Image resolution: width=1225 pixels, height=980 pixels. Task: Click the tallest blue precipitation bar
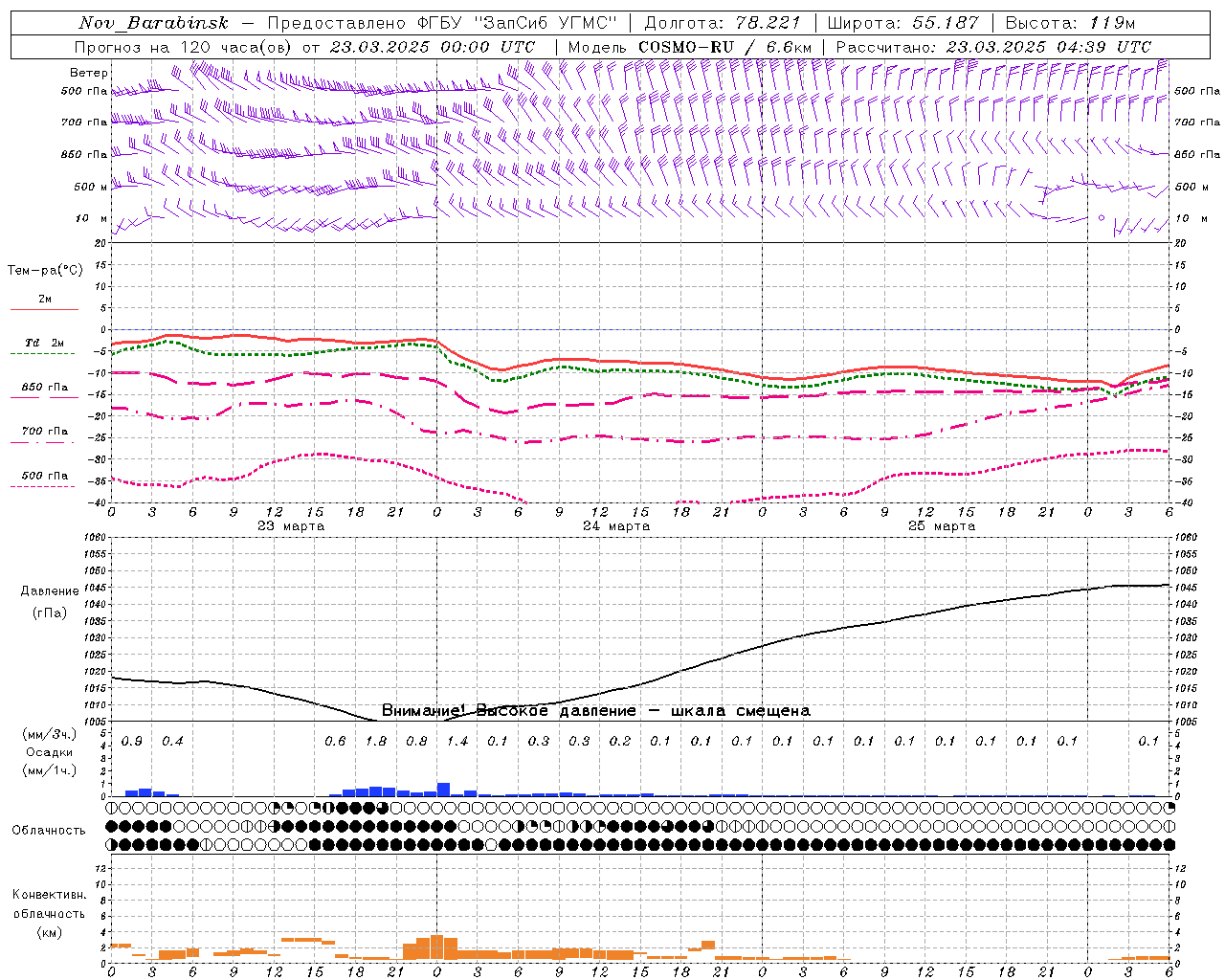443,790
